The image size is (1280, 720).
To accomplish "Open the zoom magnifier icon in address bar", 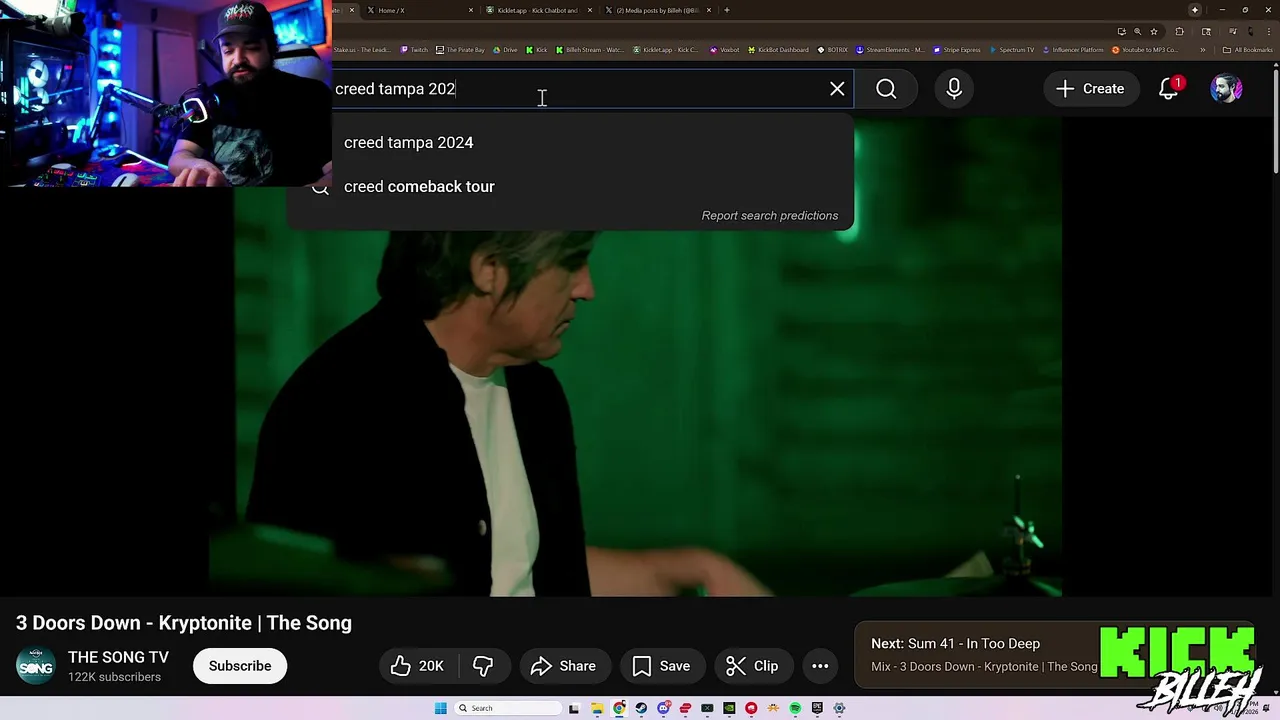I will point(1138,31).
